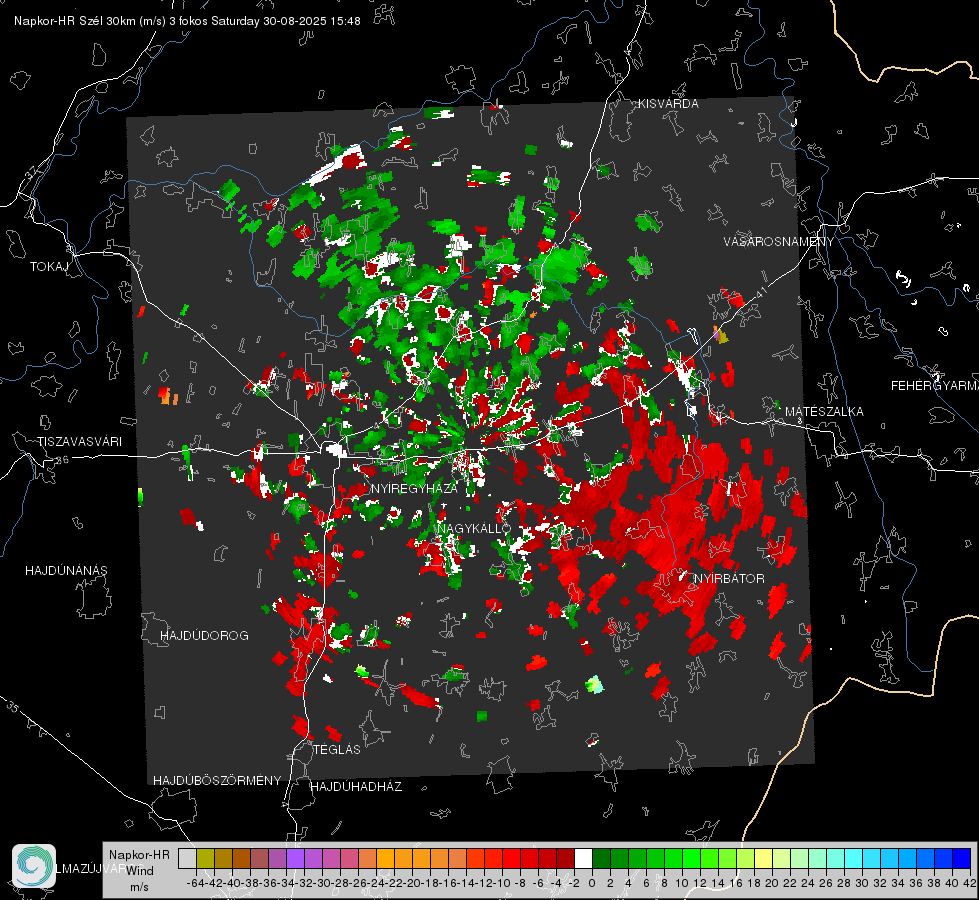Pick the olive swatch above -64

(x=205, y=858)
